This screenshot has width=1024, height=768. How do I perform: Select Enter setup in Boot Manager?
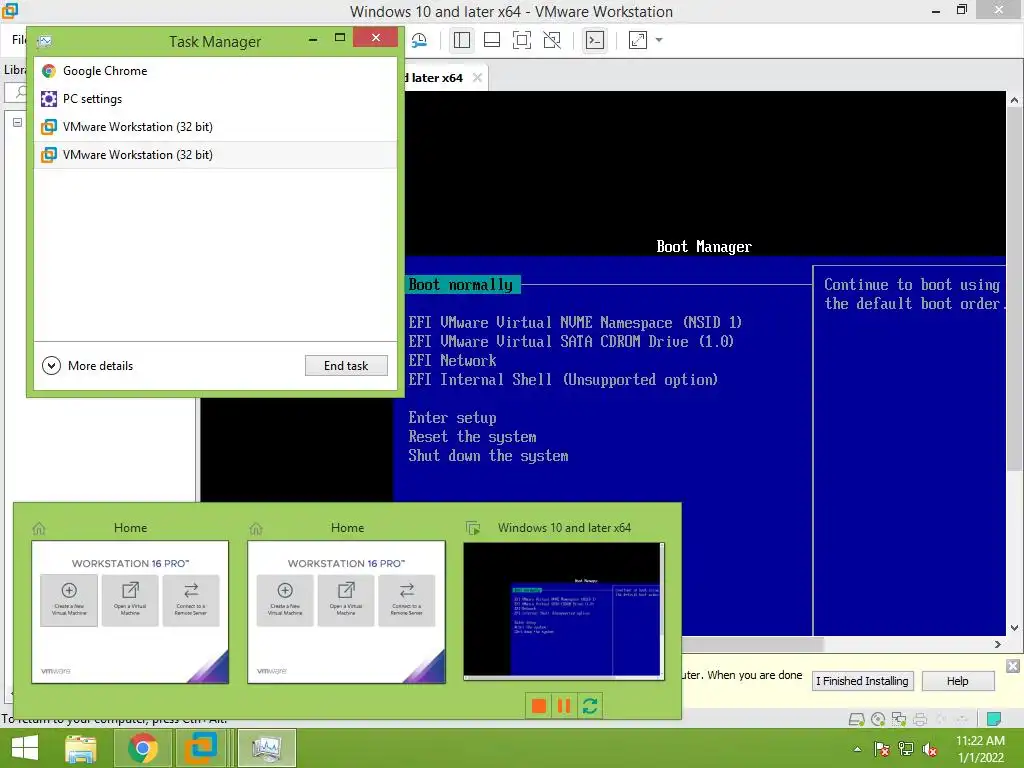(x=453, y=418)
